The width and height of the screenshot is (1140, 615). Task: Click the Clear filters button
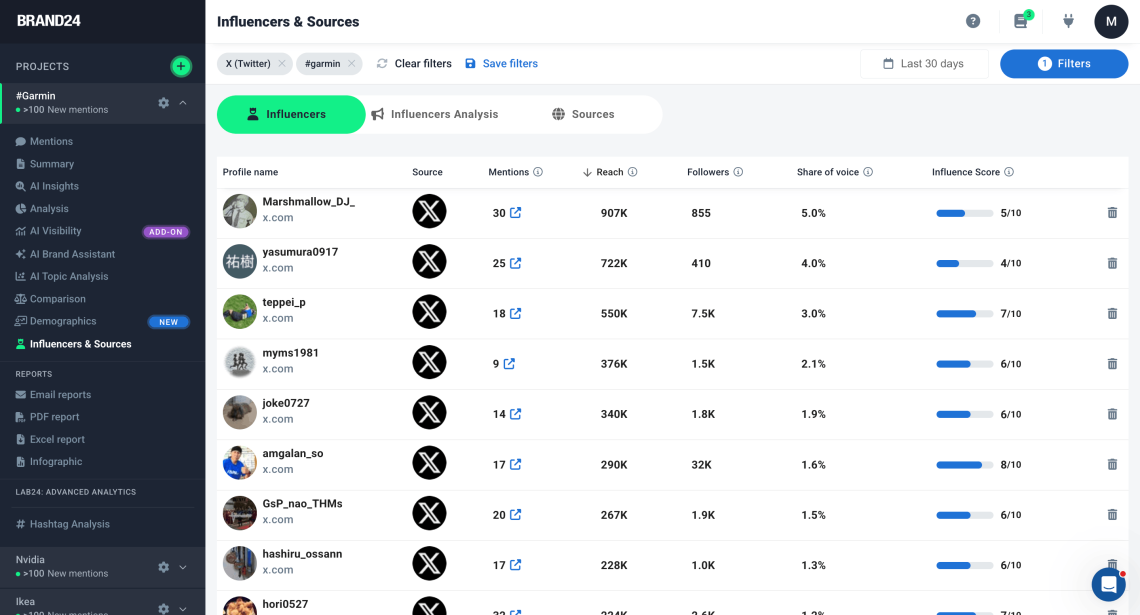pos(414,64)
